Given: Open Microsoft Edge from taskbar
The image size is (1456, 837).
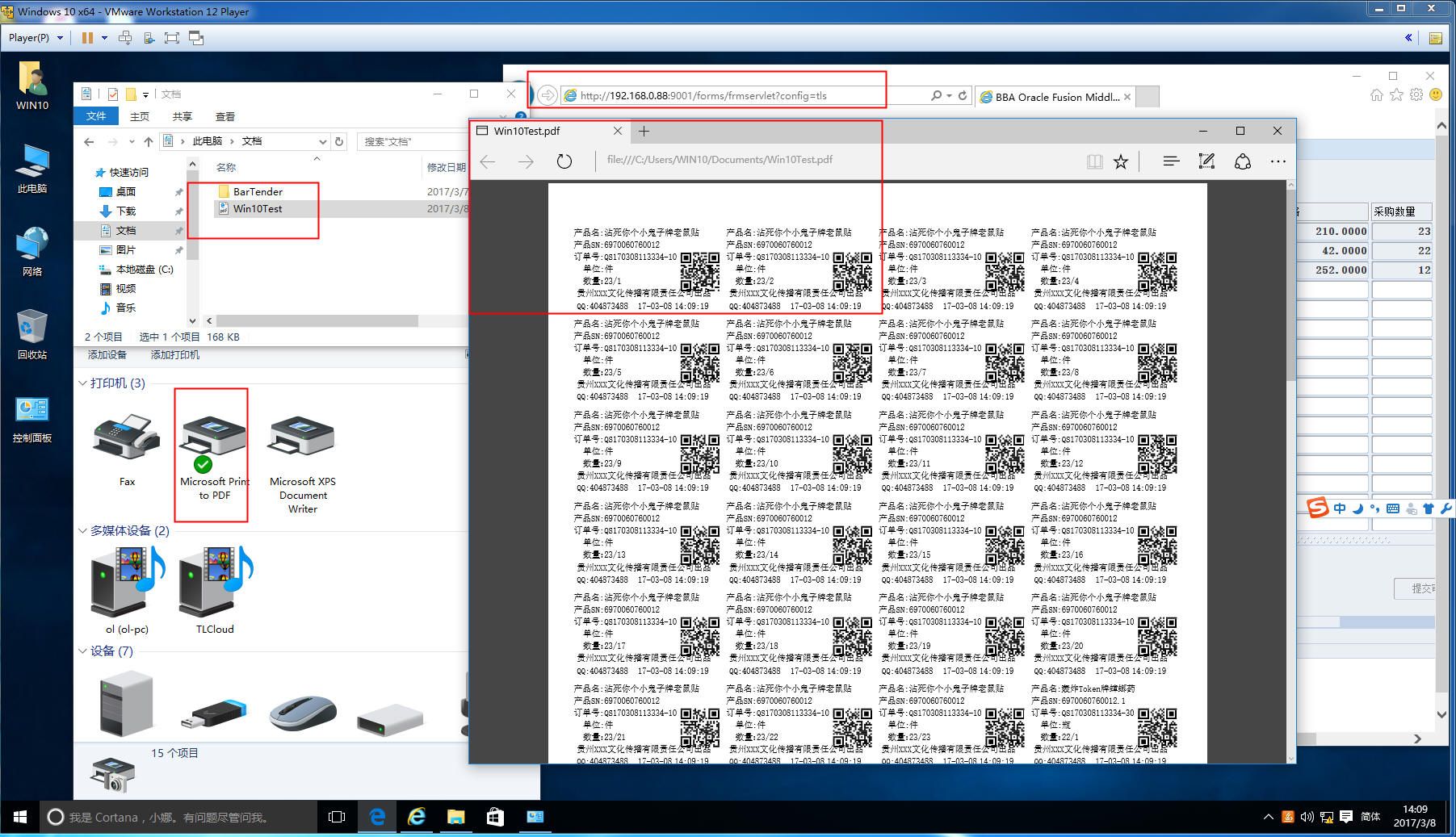Looking at the screenshot, I should [x=376, y=817].
